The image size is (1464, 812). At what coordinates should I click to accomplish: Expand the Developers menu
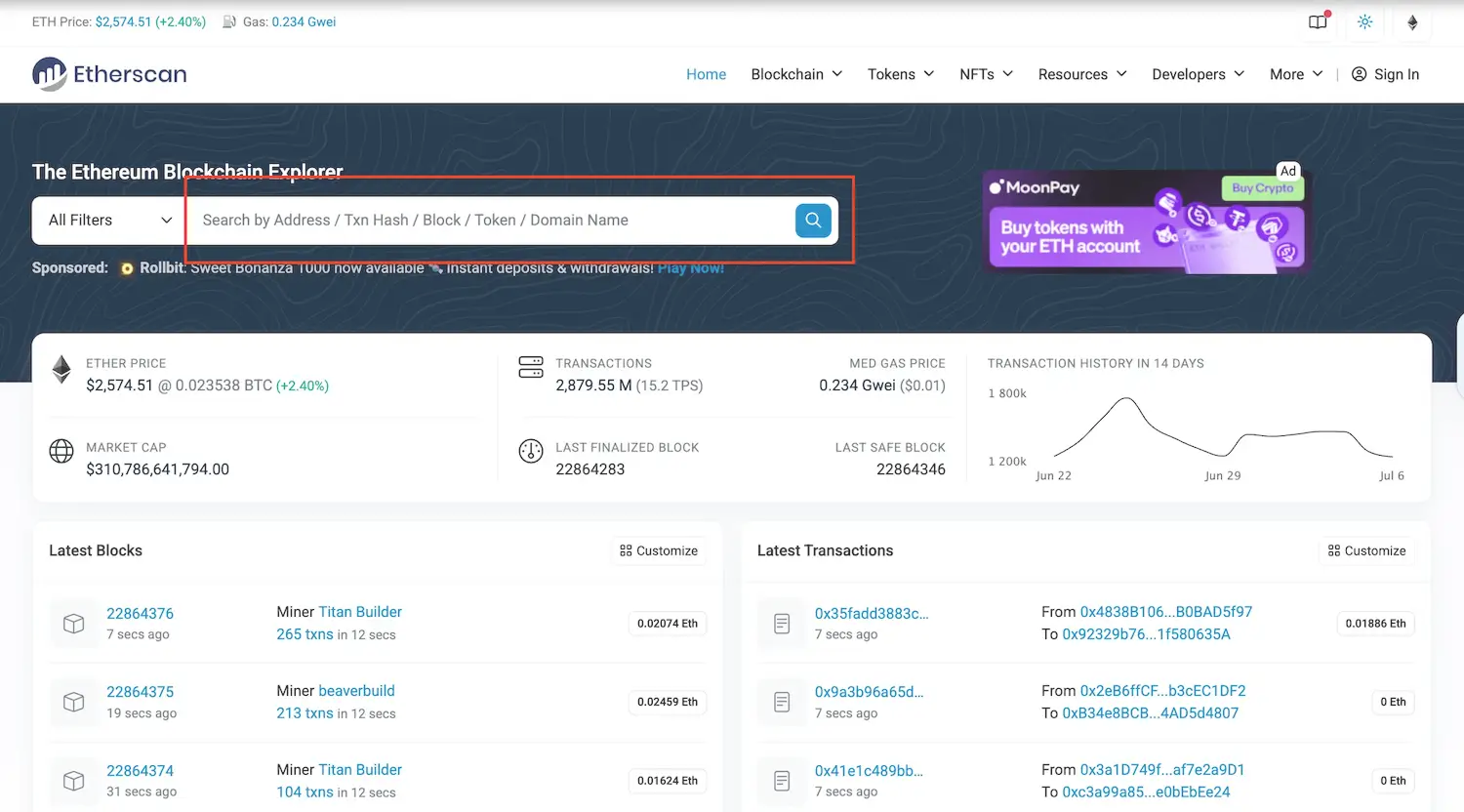pyautogui.click(x=1198, y=74)
